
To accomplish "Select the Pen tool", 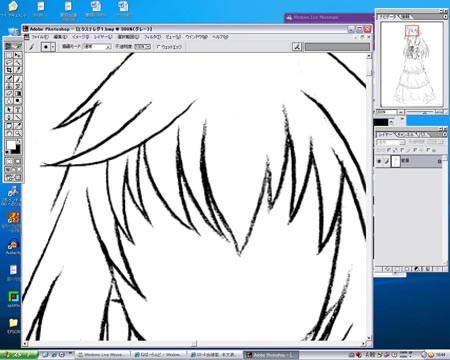I will (x=9, y=117).
